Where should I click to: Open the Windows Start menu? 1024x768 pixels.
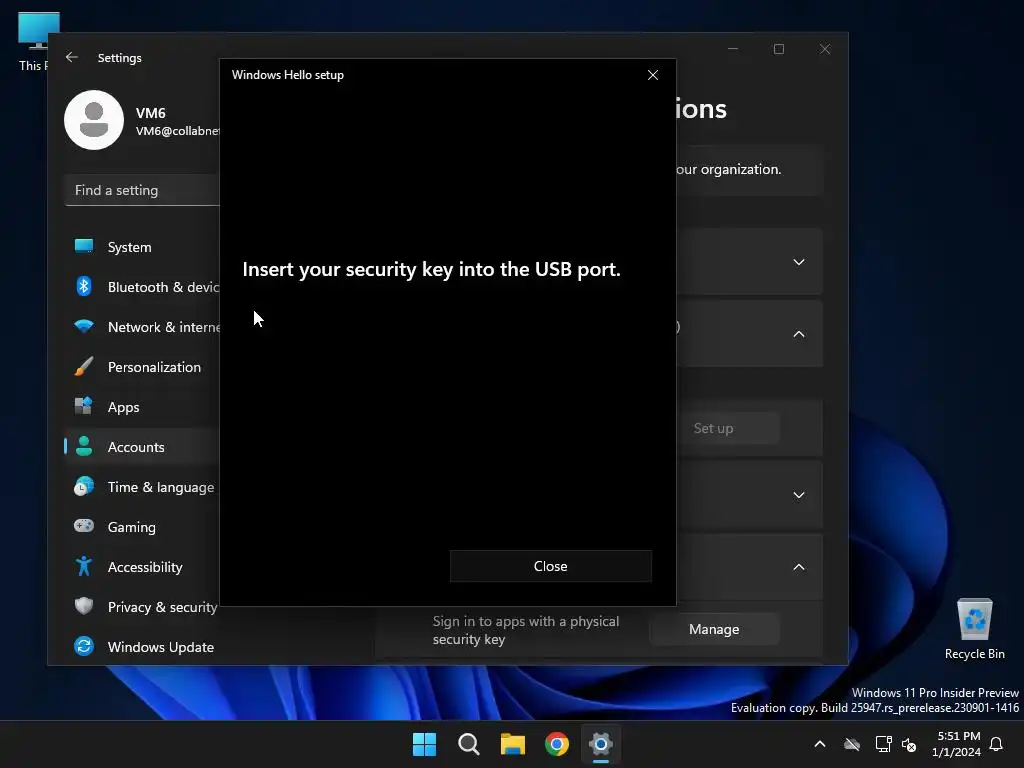(x=424, y=744)
